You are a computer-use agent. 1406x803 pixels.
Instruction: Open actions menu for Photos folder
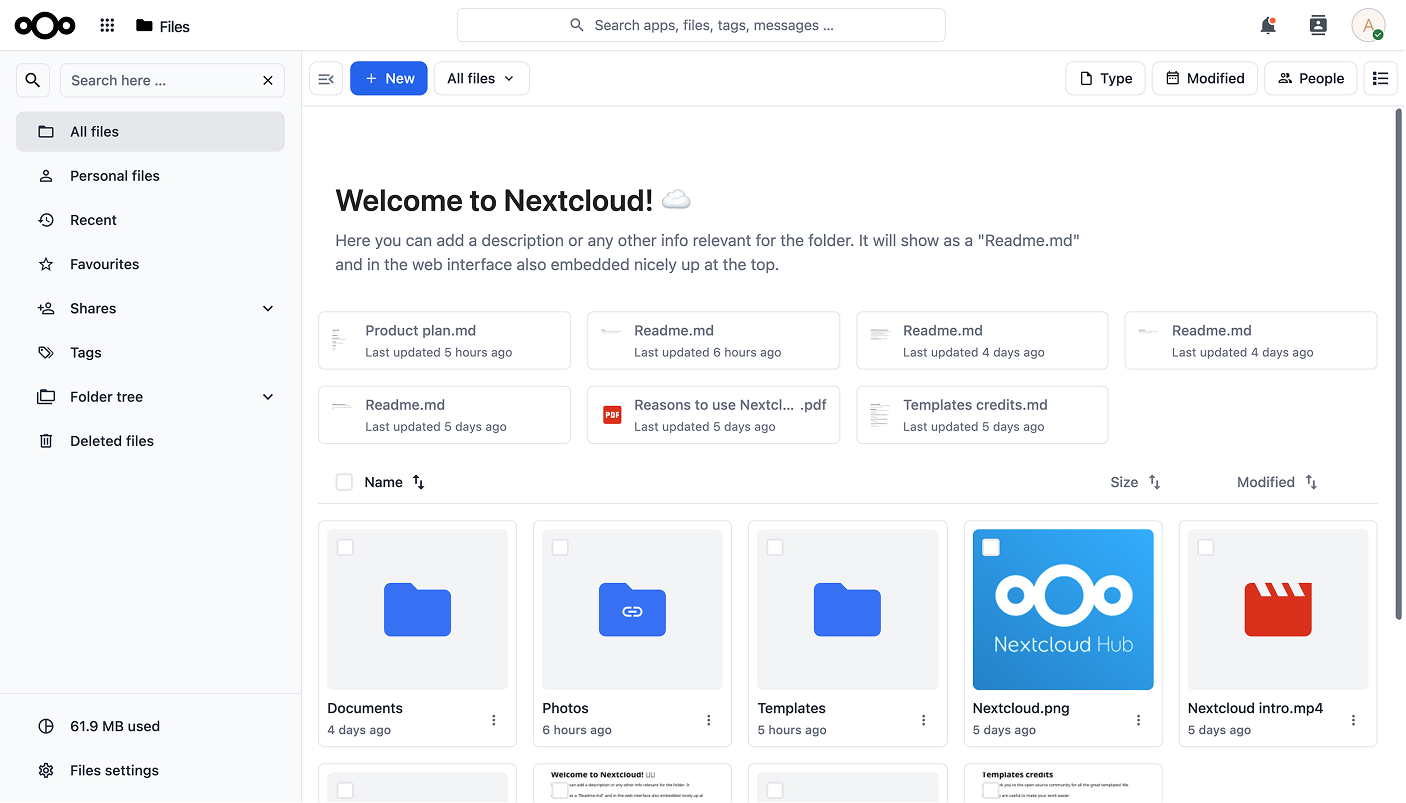click(709, 720)
